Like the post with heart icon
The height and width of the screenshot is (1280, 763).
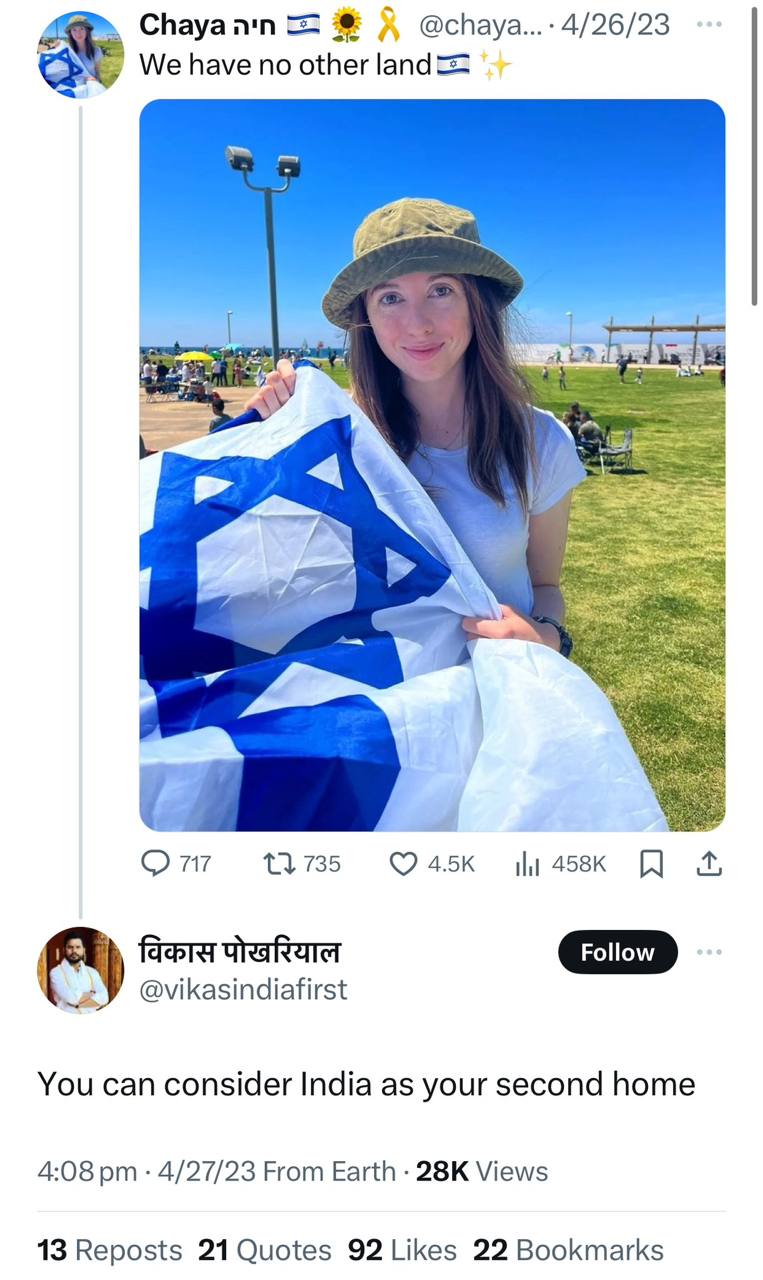point(402,864)
